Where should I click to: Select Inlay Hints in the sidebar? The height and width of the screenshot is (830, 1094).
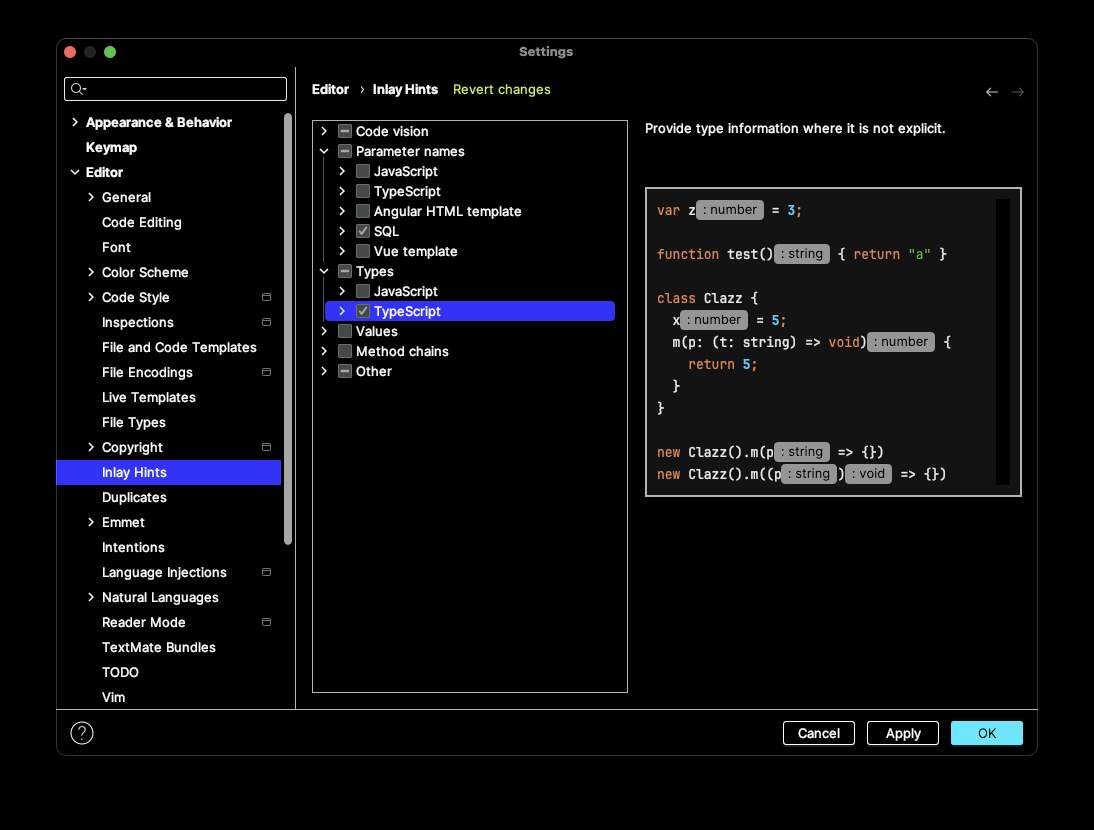tap(169, 472)
